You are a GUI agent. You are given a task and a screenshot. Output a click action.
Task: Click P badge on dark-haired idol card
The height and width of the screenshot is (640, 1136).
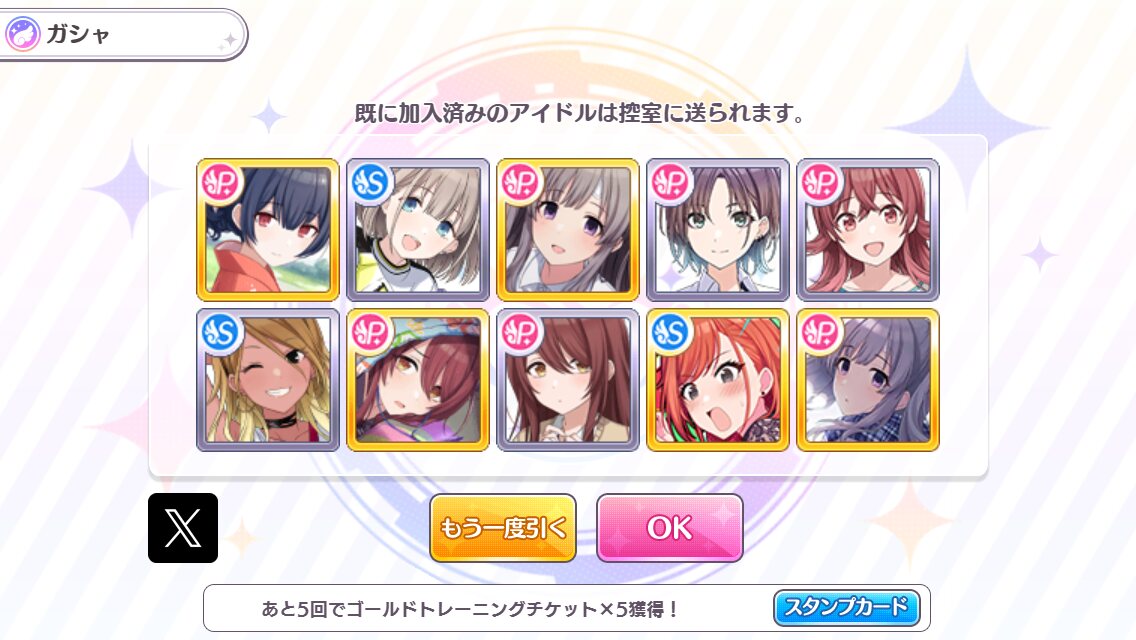coord(221,183)
